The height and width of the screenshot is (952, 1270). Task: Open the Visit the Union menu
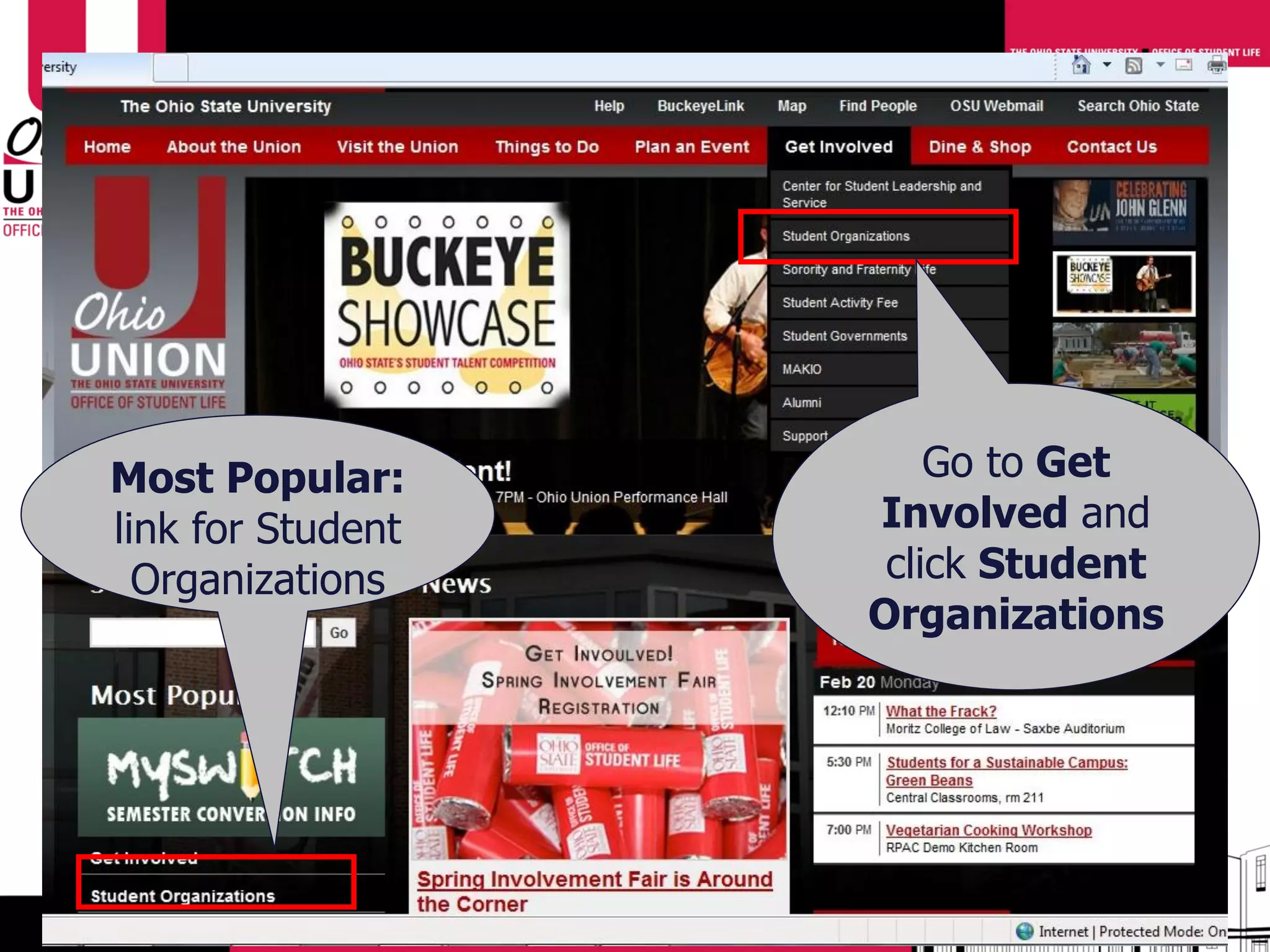(x=397, y=147)
